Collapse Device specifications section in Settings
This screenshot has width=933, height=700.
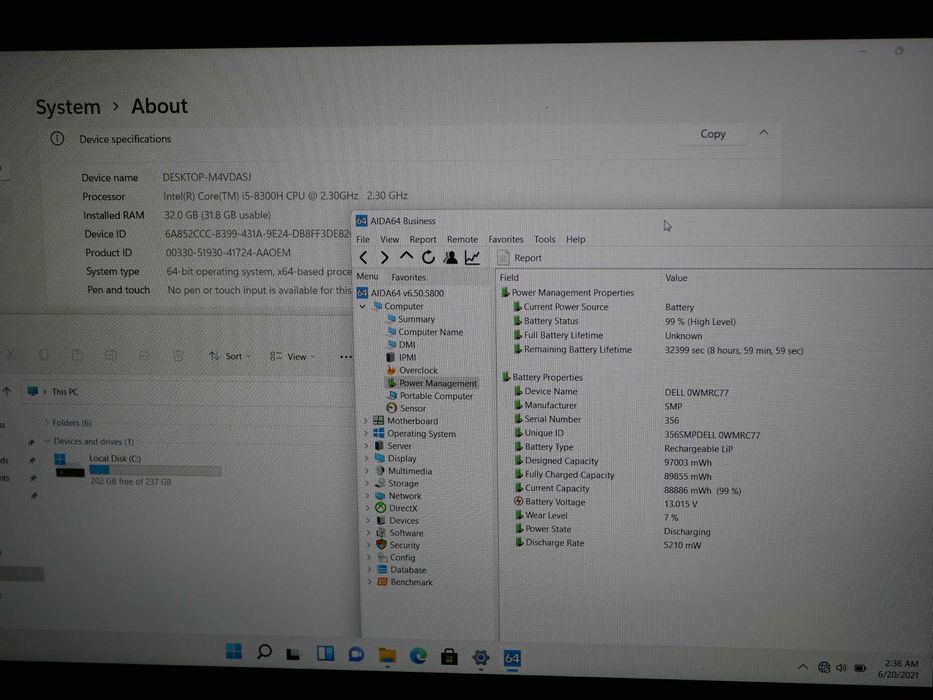click(x=764, y=133)
